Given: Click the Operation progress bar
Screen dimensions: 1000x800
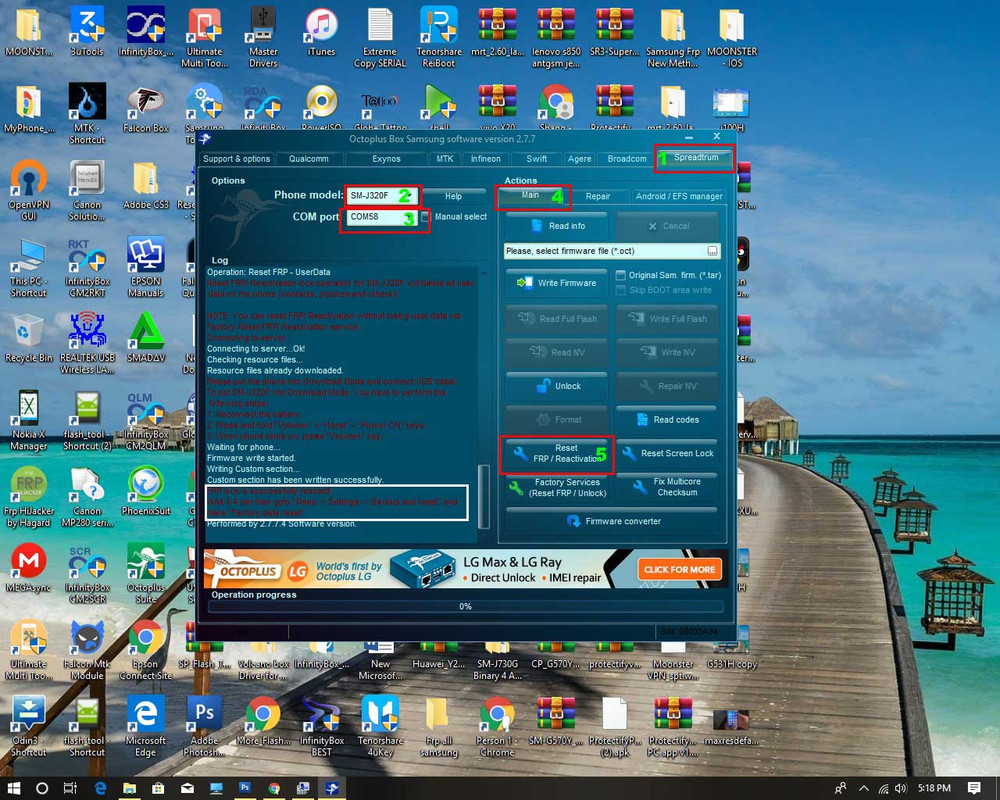Looking at the screenshot, I should 466,607.
